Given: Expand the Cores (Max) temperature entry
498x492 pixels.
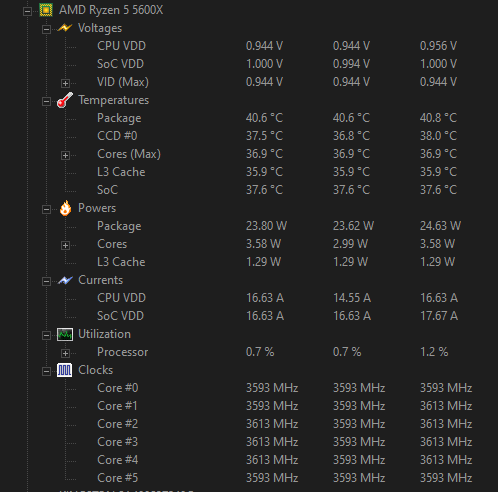Looking at the screenshot, I should (x=65, y=155).
